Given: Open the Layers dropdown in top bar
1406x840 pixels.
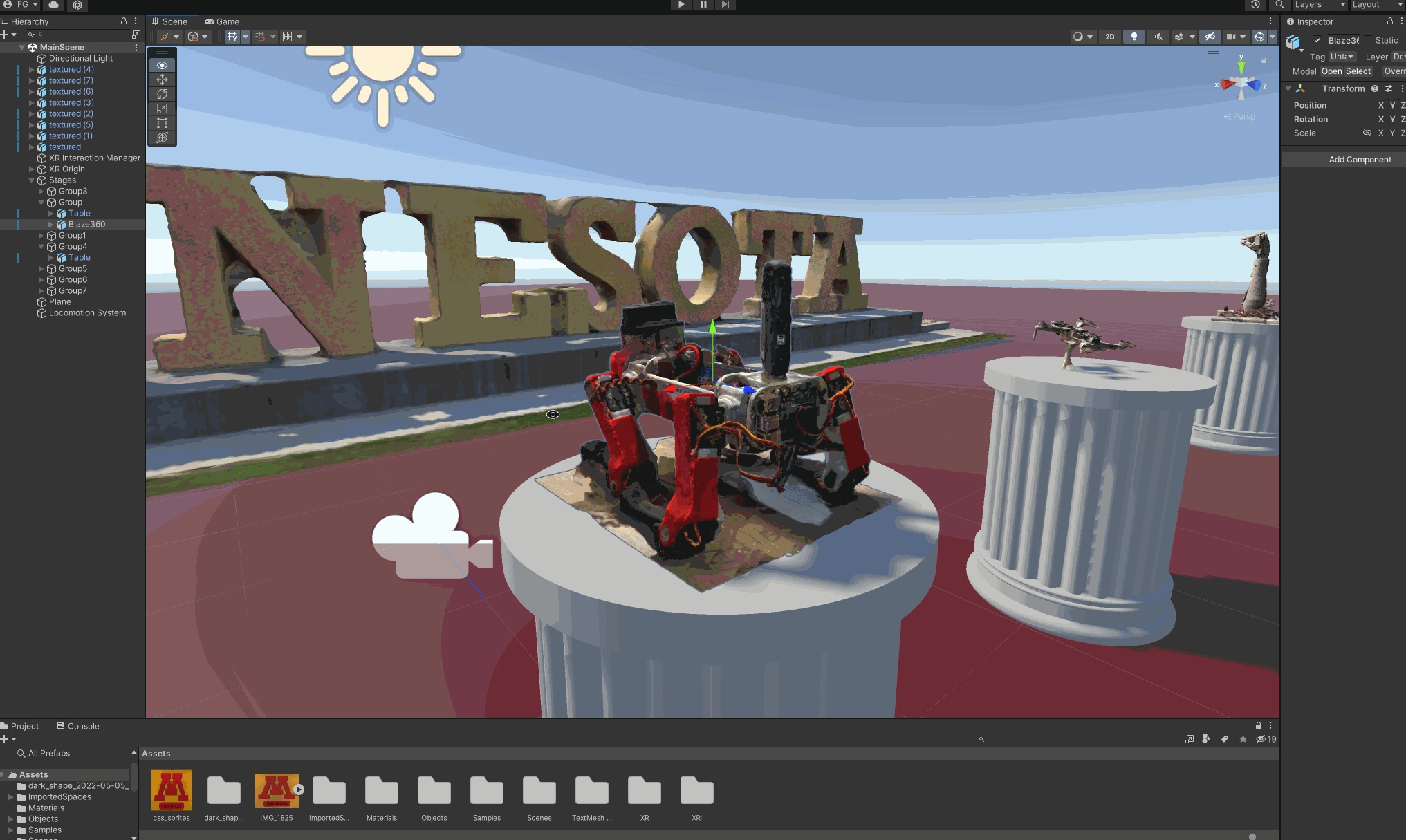Looking at the screenshot, I should (1320, 5).
